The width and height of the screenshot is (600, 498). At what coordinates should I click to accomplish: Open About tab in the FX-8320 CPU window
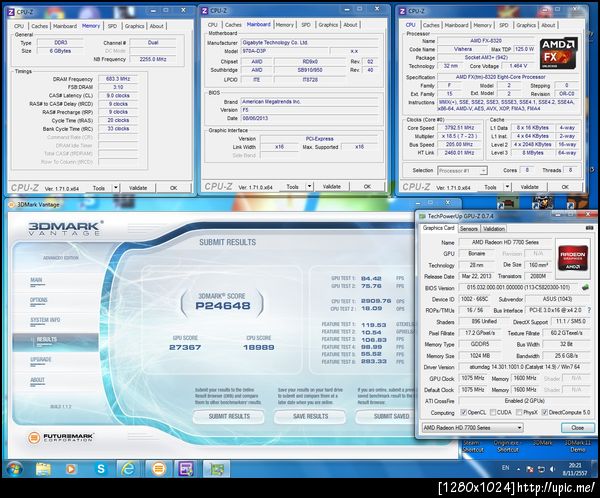coord(548,25)
